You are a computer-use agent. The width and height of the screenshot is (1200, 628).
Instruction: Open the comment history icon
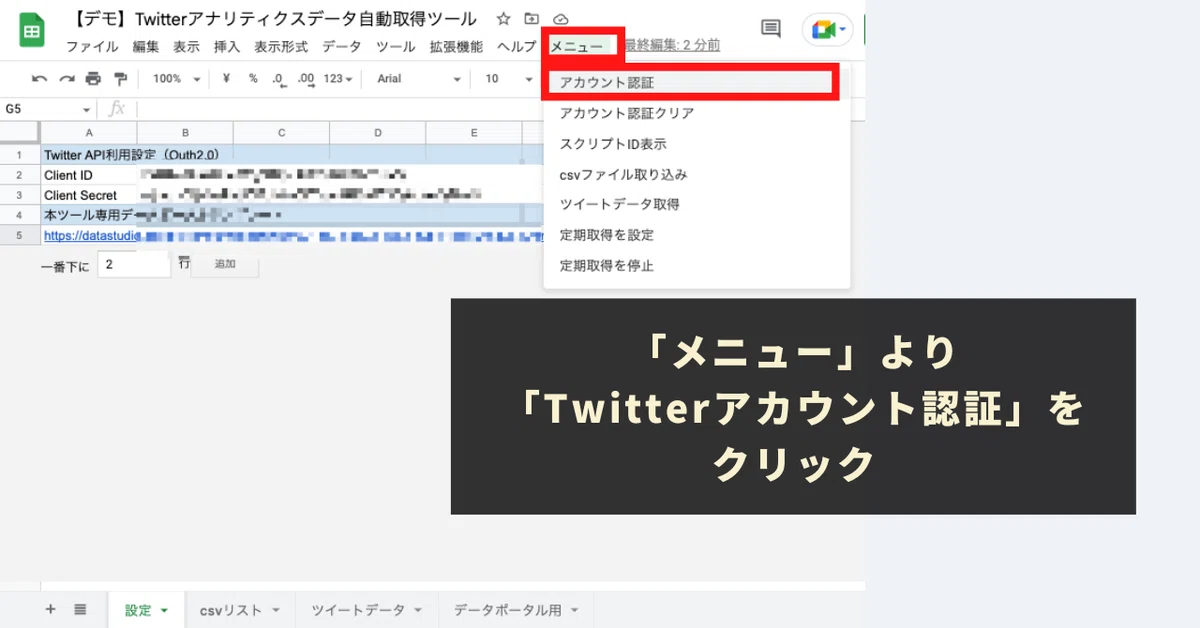771,29
